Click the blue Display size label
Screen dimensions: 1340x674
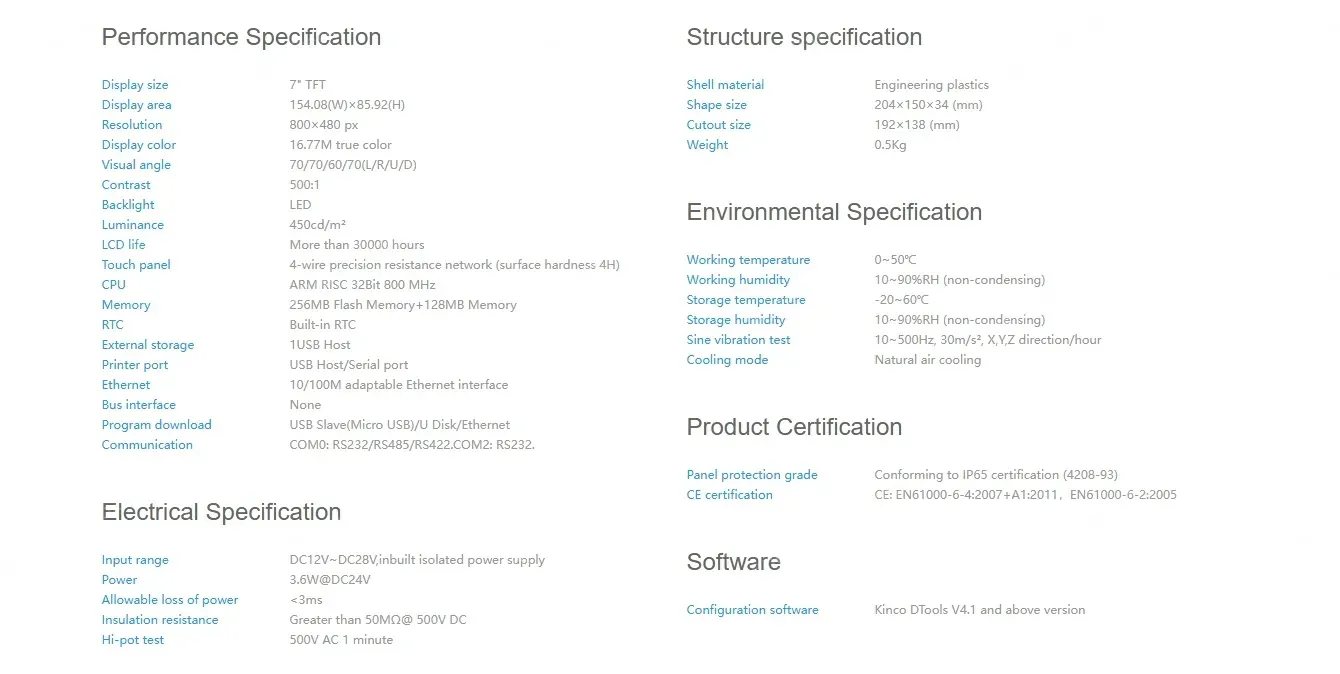coord(135,85)
